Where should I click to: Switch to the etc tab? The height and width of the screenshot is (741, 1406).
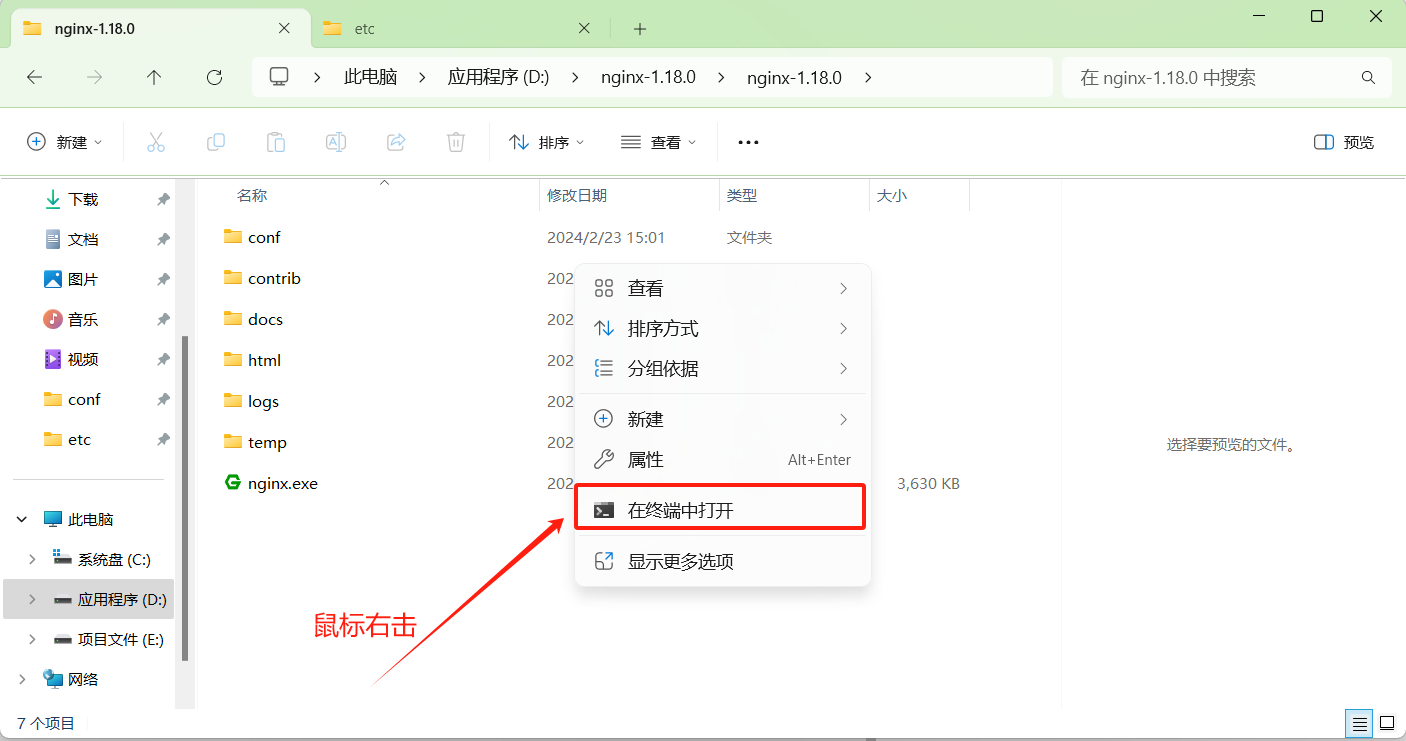[461, 29]
